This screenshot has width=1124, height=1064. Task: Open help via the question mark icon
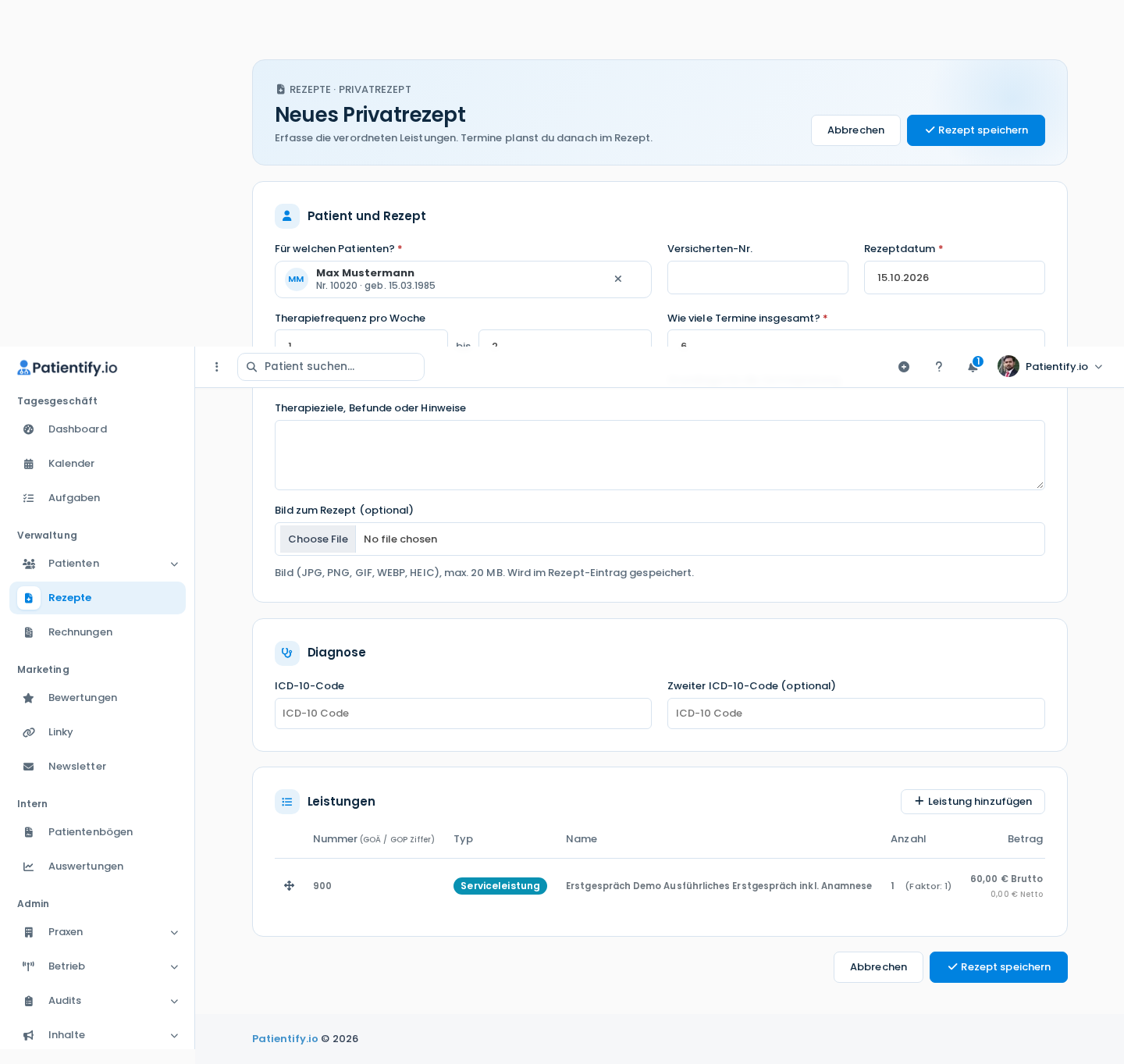tap(939, 367)
